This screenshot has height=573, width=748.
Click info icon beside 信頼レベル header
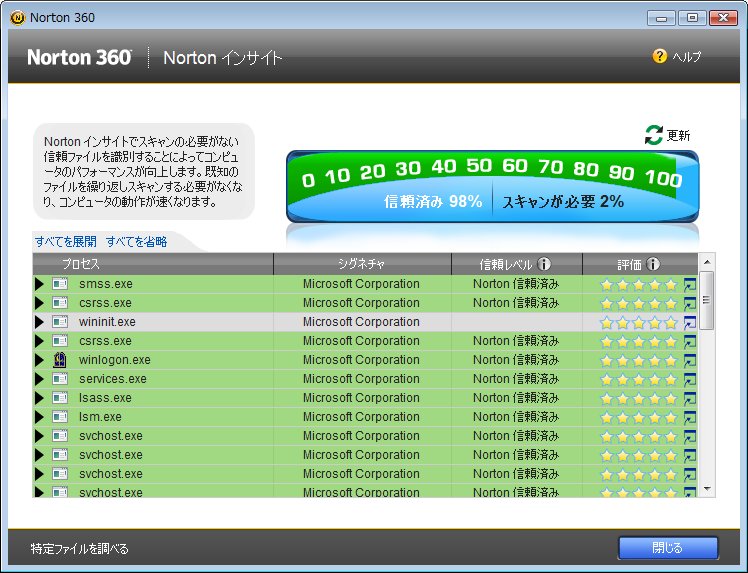coord(544,264)
